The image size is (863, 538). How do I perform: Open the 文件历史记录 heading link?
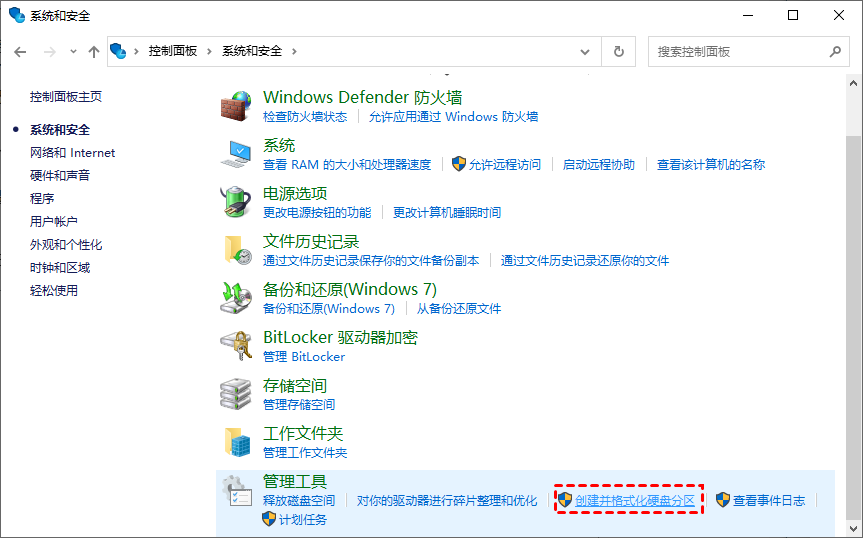pos(311,241)
